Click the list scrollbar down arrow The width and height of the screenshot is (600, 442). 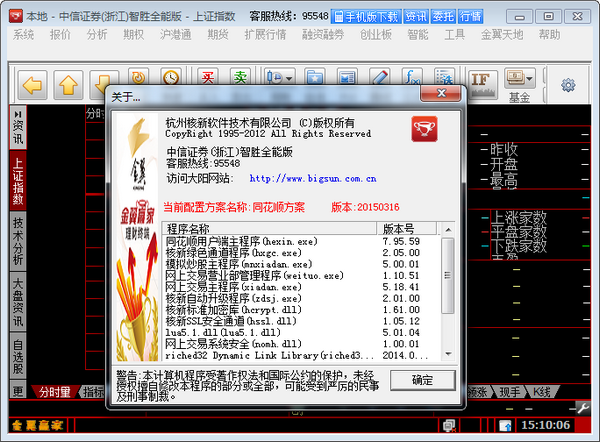tap(448, 354)
